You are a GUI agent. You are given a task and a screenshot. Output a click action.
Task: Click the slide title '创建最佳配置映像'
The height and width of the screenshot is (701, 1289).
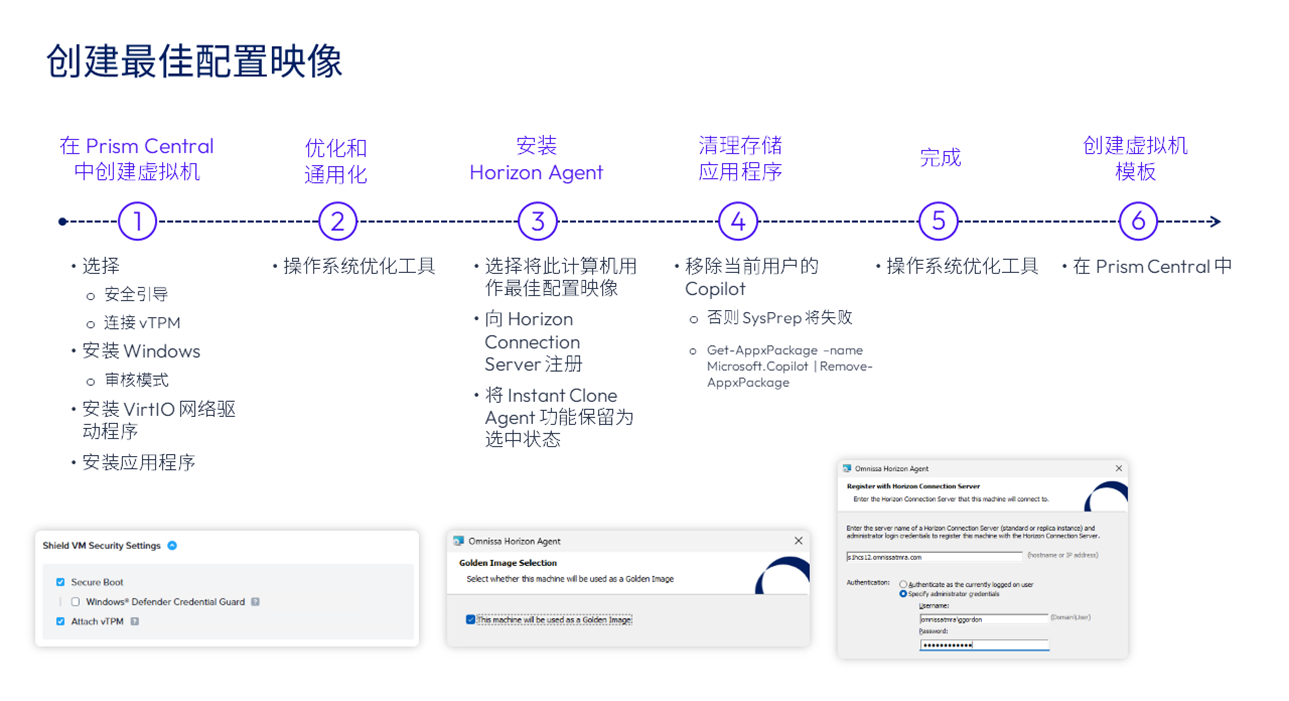click(194, 61)
